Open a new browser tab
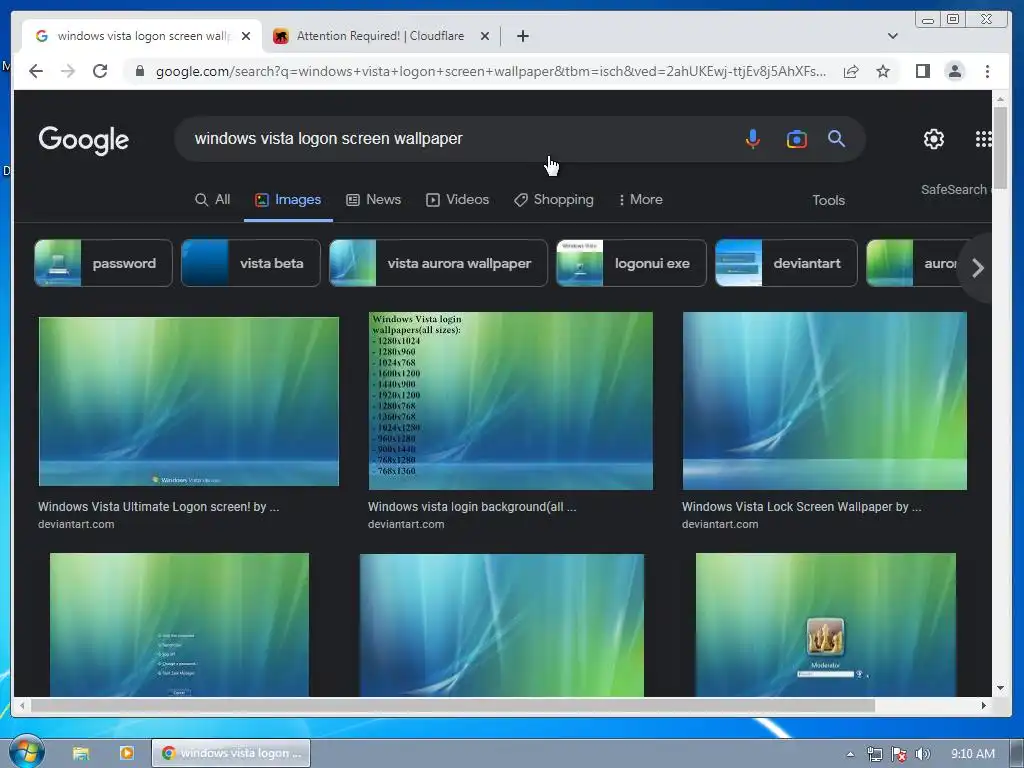 tap(522, 36)
